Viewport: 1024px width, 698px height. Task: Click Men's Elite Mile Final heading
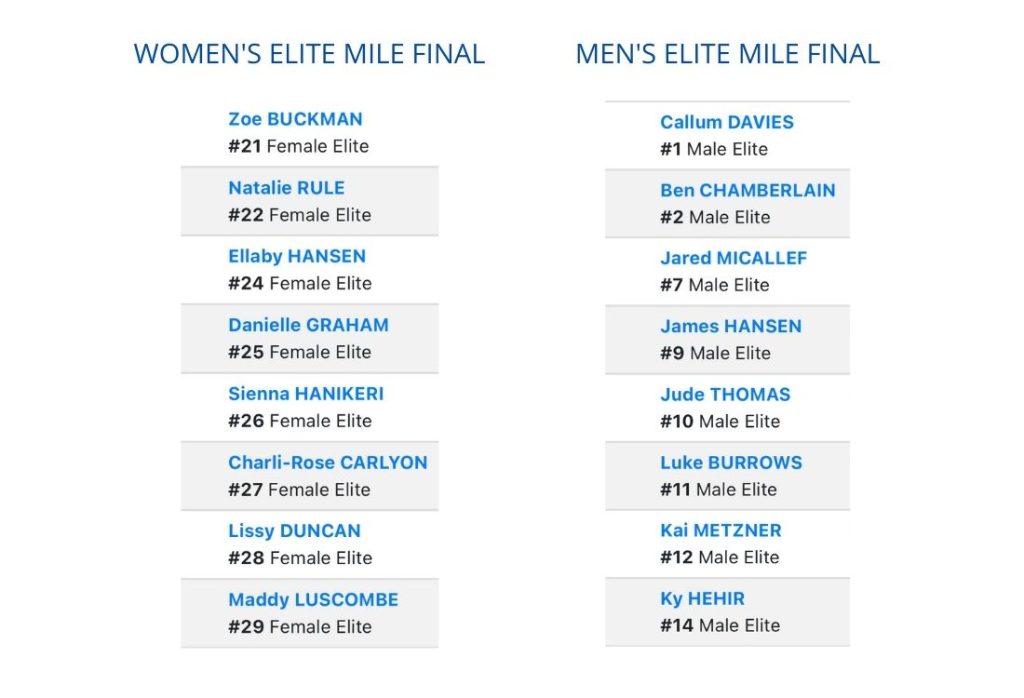[x=728, y=54]
